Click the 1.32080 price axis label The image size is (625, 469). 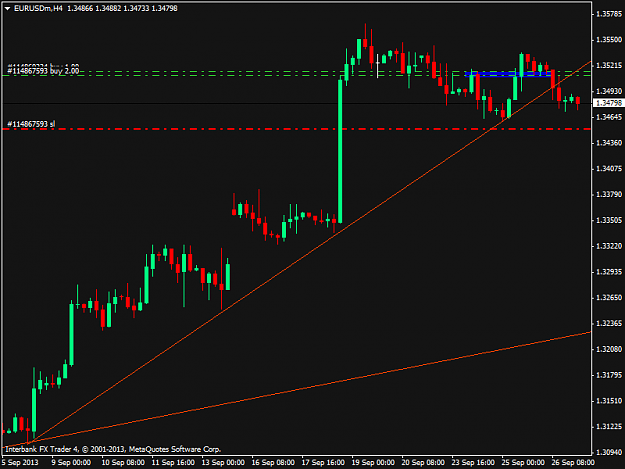pos(609,349)
